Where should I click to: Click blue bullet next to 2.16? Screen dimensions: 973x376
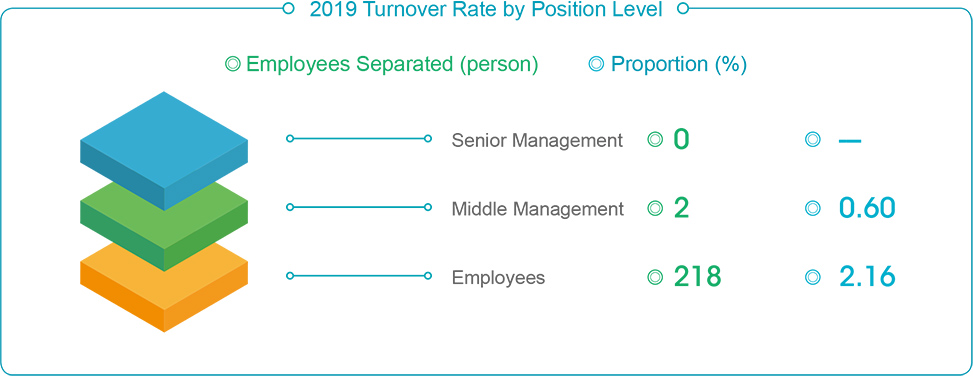pyautogui.click(x=812, y=277)
